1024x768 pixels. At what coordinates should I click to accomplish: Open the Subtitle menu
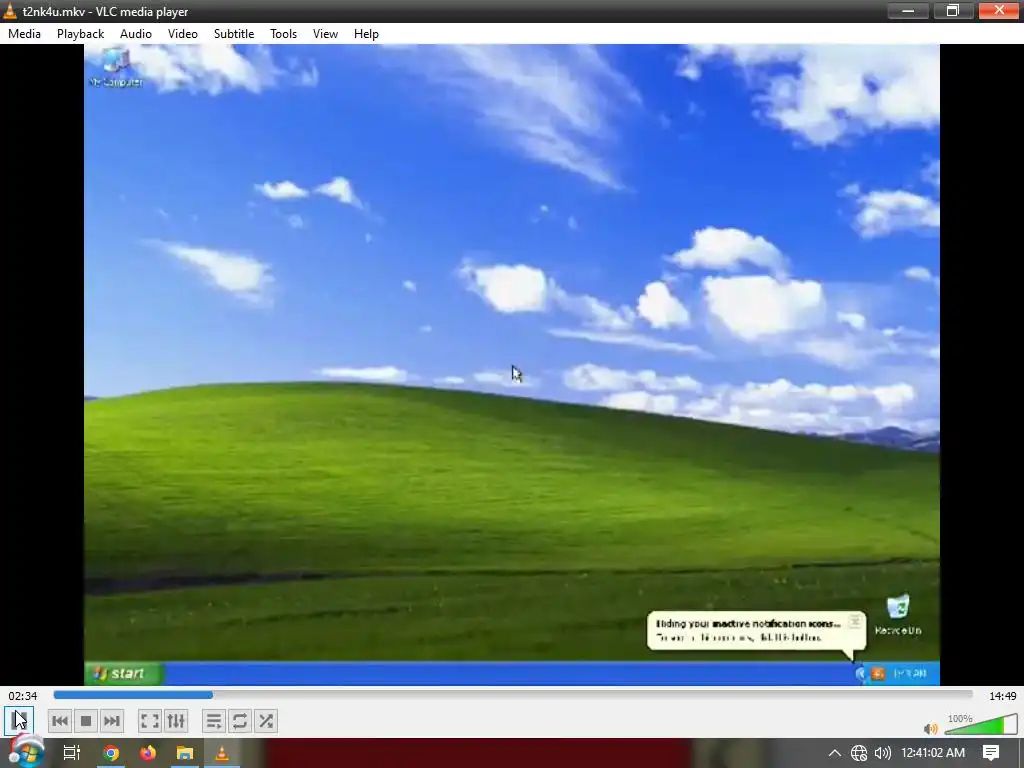pos(234,34)
